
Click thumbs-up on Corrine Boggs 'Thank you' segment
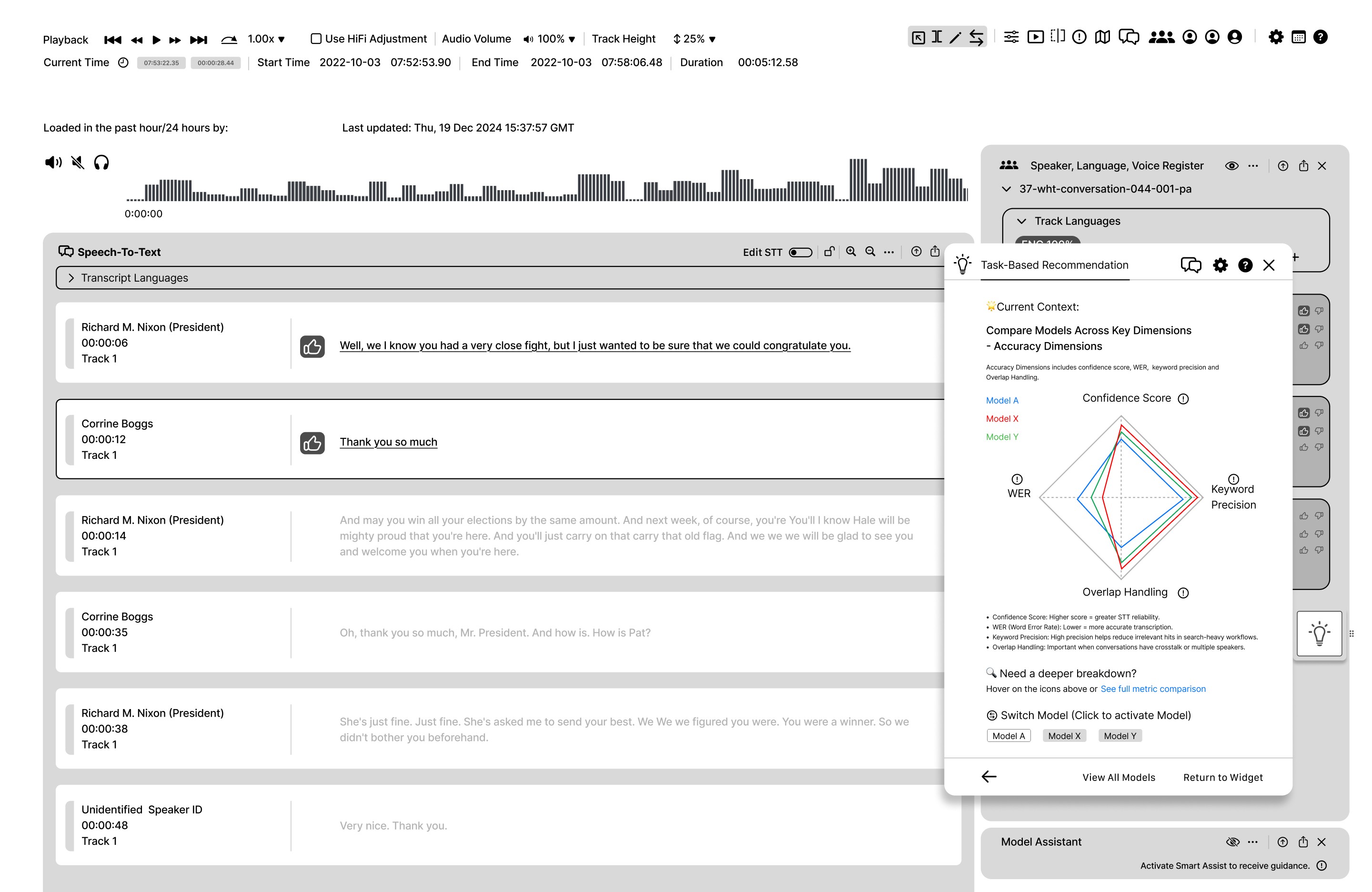coord(313,443)
